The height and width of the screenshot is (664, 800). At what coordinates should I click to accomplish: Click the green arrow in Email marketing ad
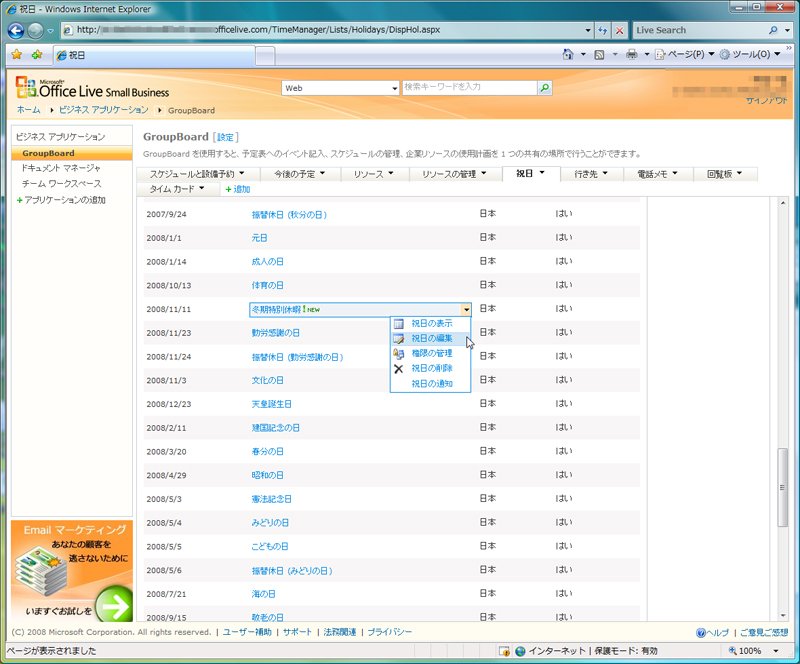point(113,605)
